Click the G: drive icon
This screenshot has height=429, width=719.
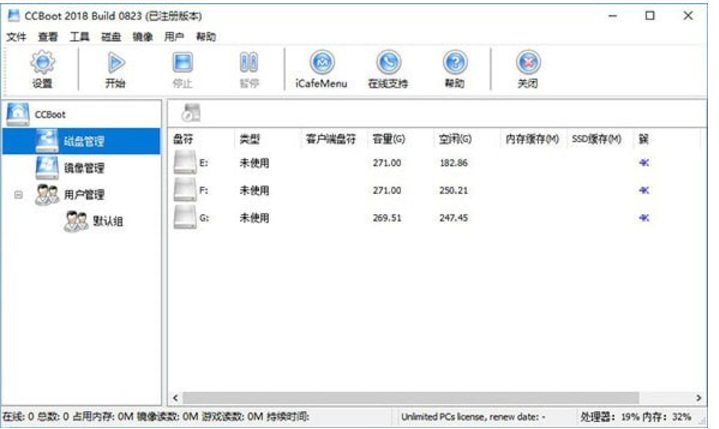pos(185,217)
